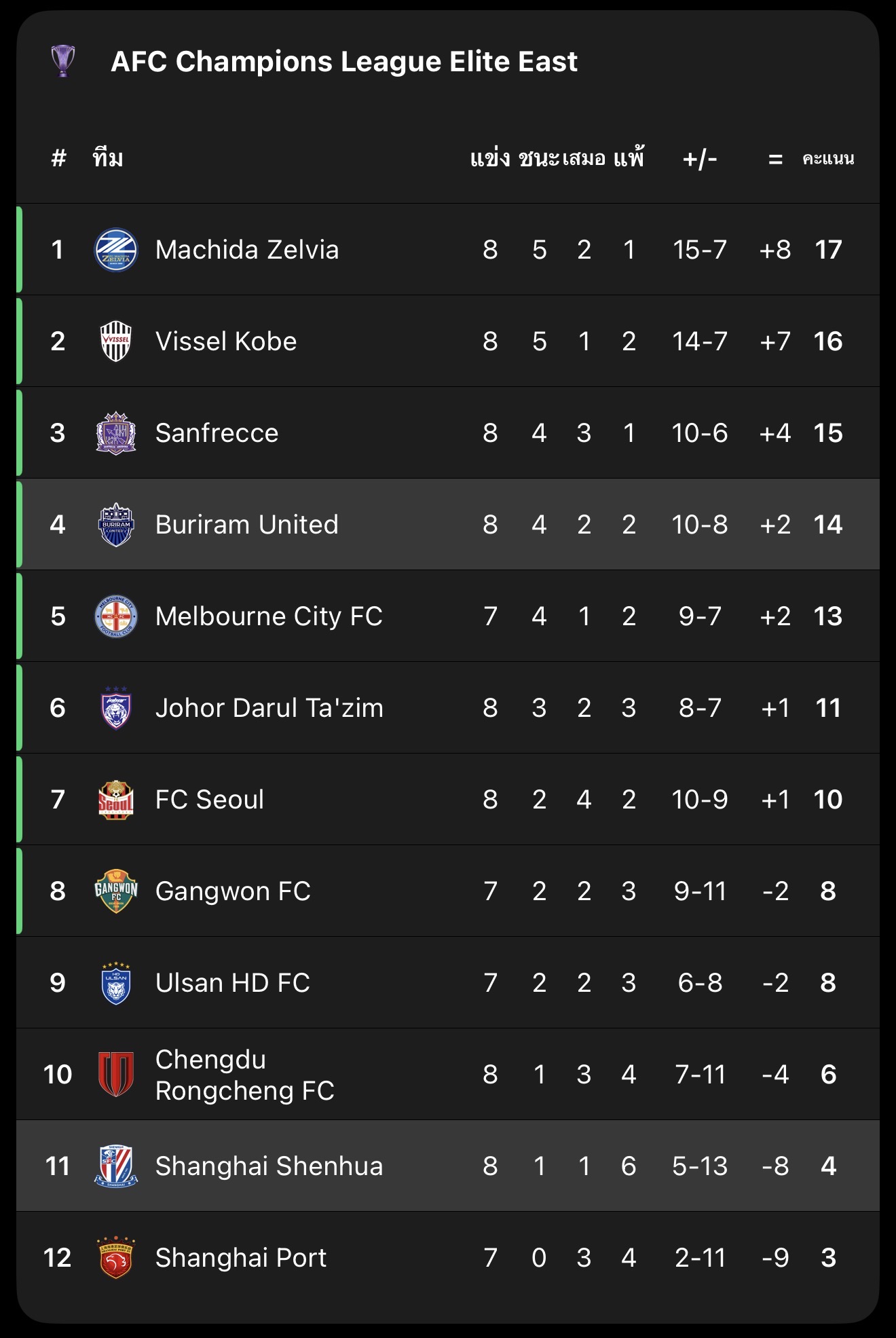The image size is (896, 1338).
Task: Open Melbourne City FC round logo
Action: click(x=116, y=616)
